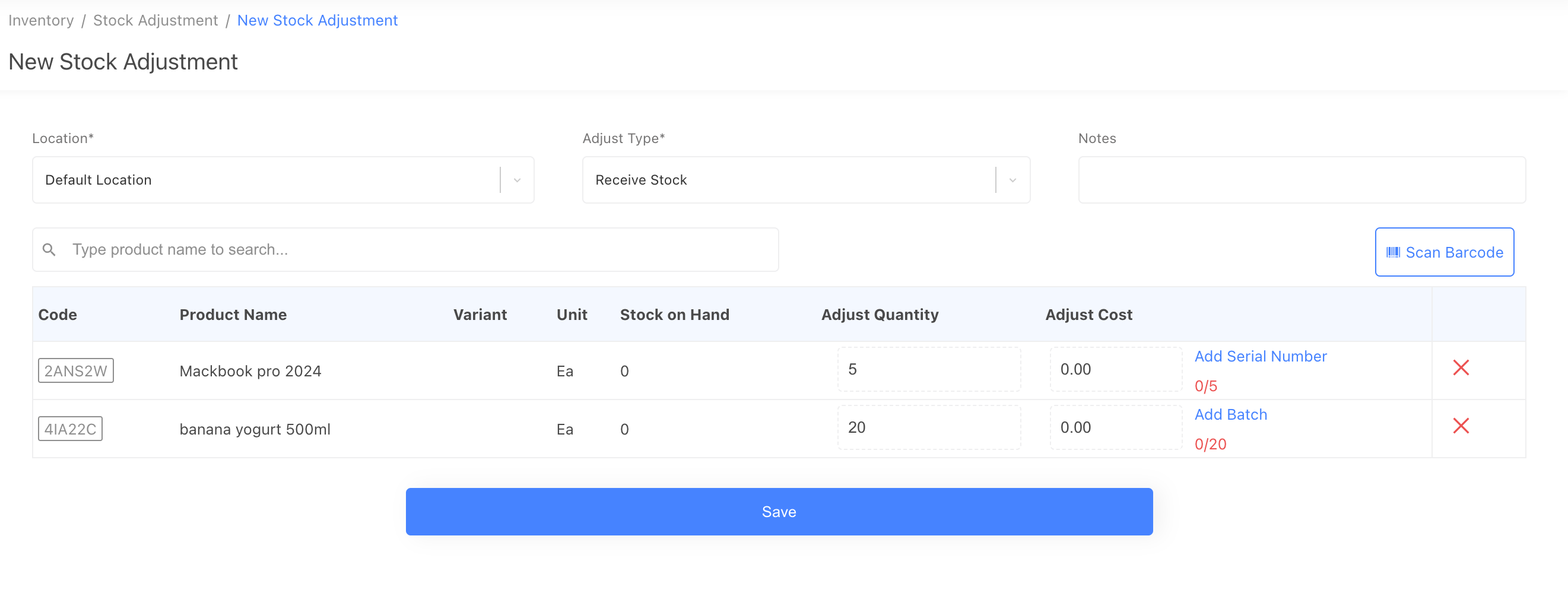Click the search magnifier icon
Screen dimensions: 1568x596
click(49, 249)
